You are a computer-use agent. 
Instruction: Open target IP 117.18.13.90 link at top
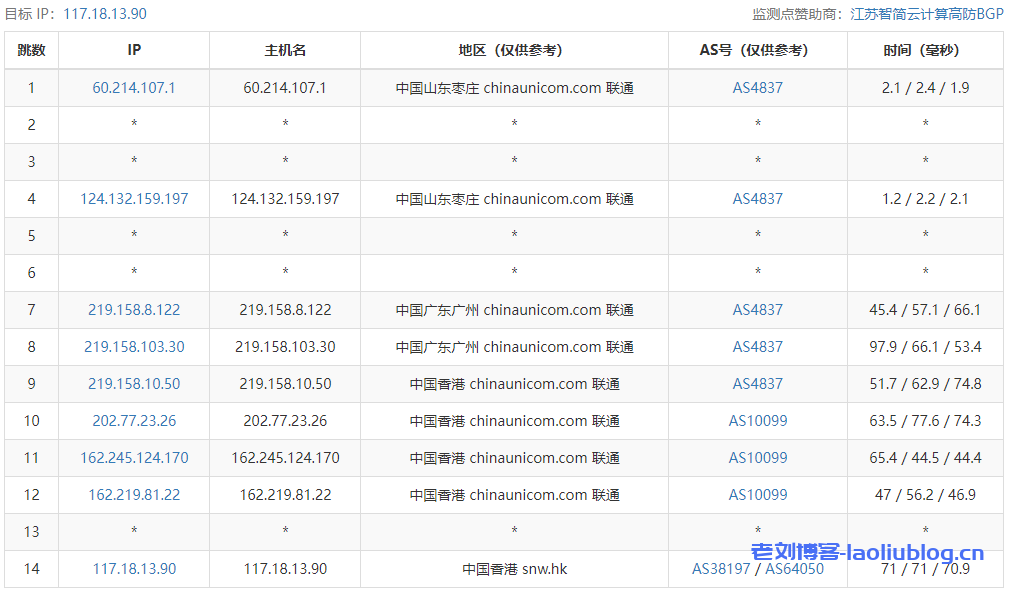coord(105,14)
